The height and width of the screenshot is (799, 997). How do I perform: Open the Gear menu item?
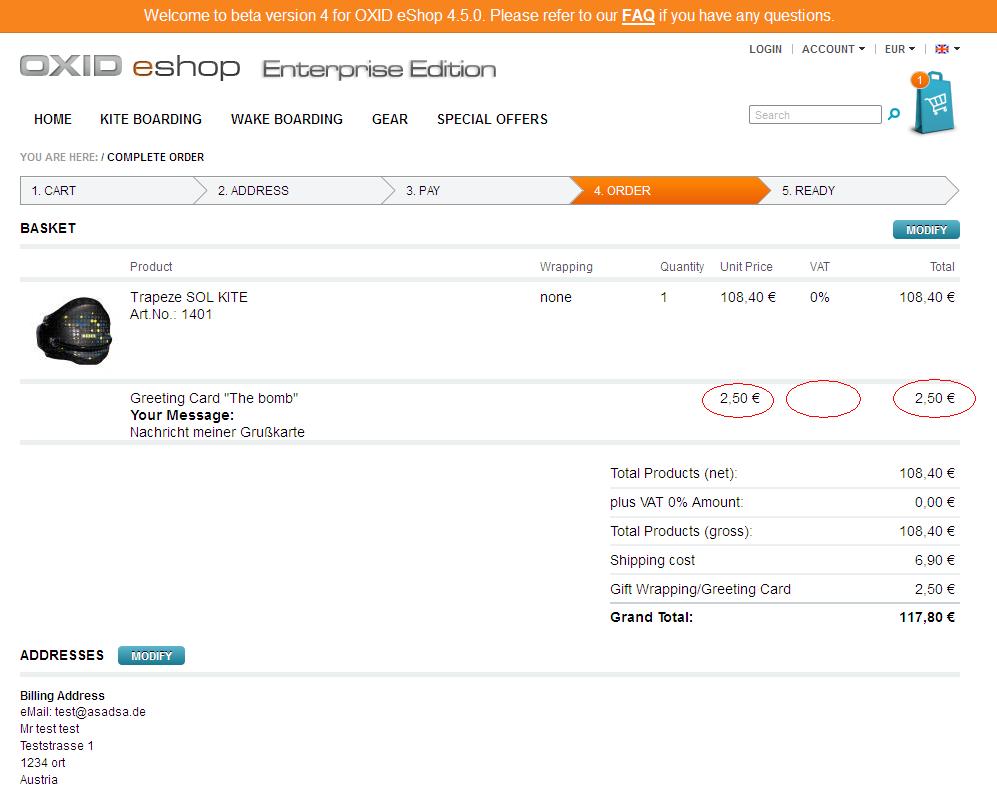390,119
